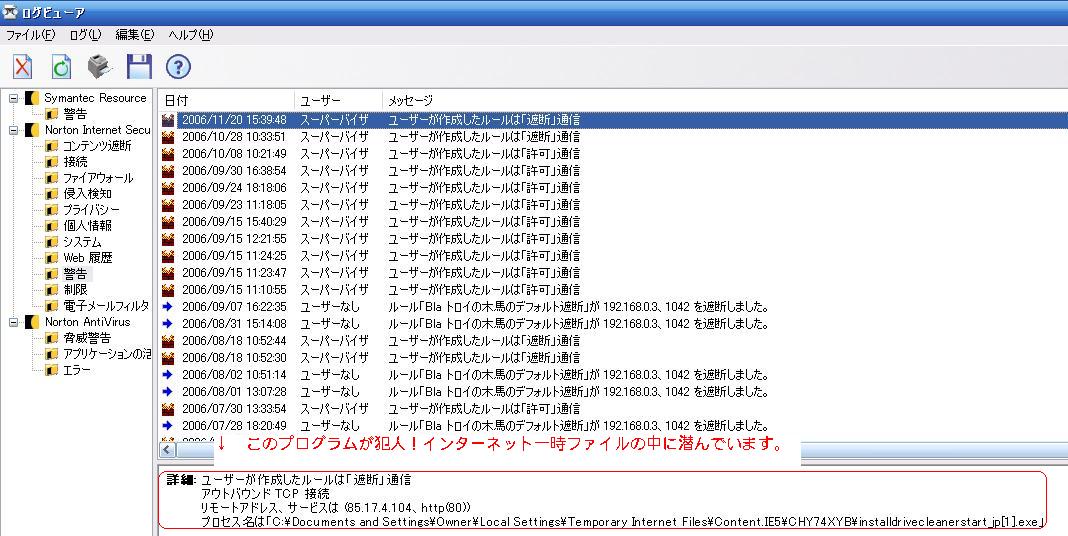Select the log entry 2006/09/15 15:40:29
The height and width of the screenshot is (536, 1068).
point(614,222)
